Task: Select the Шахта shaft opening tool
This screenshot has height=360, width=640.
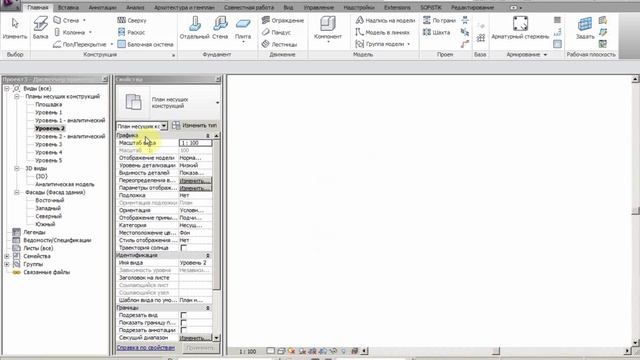Action: (x=437, y=32)
